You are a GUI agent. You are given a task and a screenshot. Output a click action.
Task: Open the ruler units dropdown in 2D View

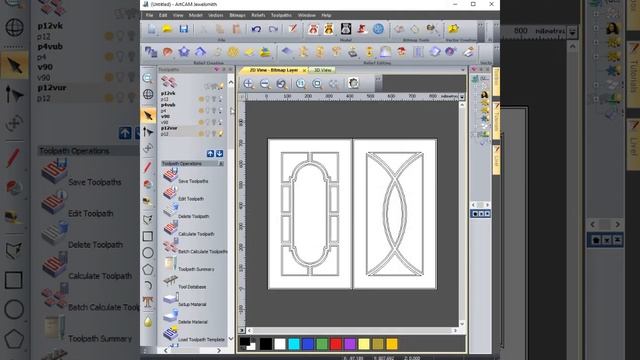(462, 97)
